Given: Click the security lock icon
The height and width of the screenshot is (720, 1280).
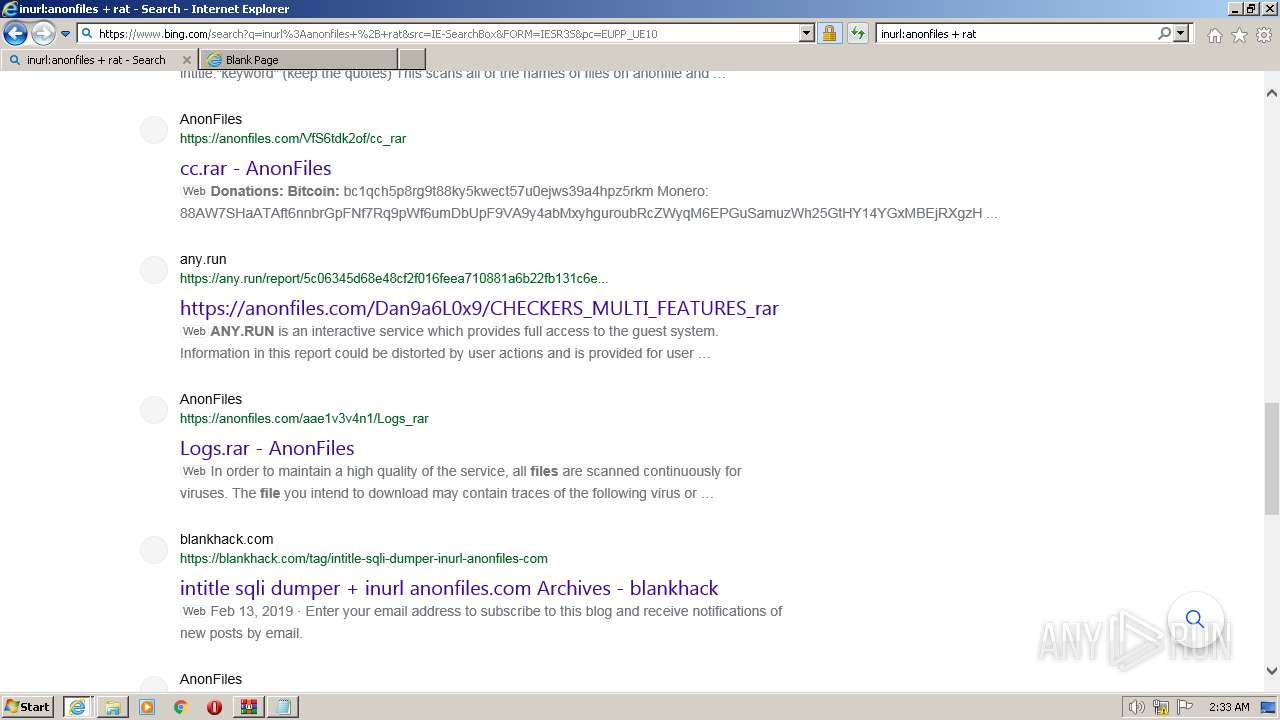Looking at the screenshot, I should [829, 33].
